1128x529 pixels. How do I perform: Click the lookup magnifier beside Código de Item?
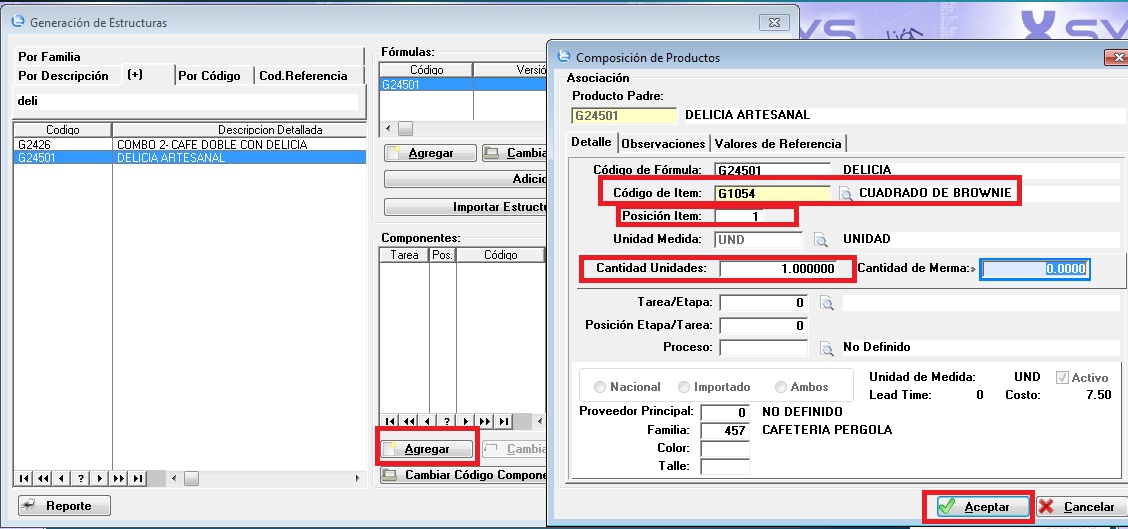pos(845,193)
